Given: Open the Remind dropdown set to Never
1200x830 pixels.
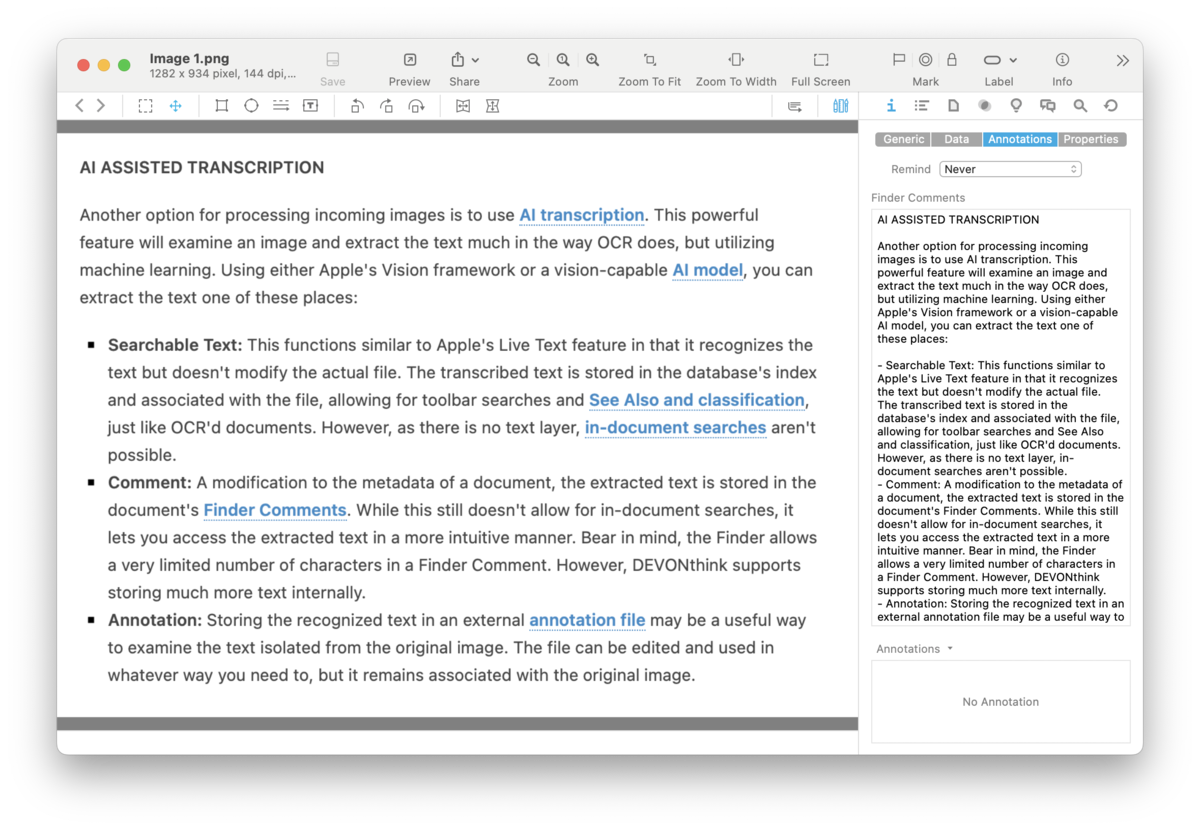Looking at the screenshot, I should click(x=1010, y=169).
